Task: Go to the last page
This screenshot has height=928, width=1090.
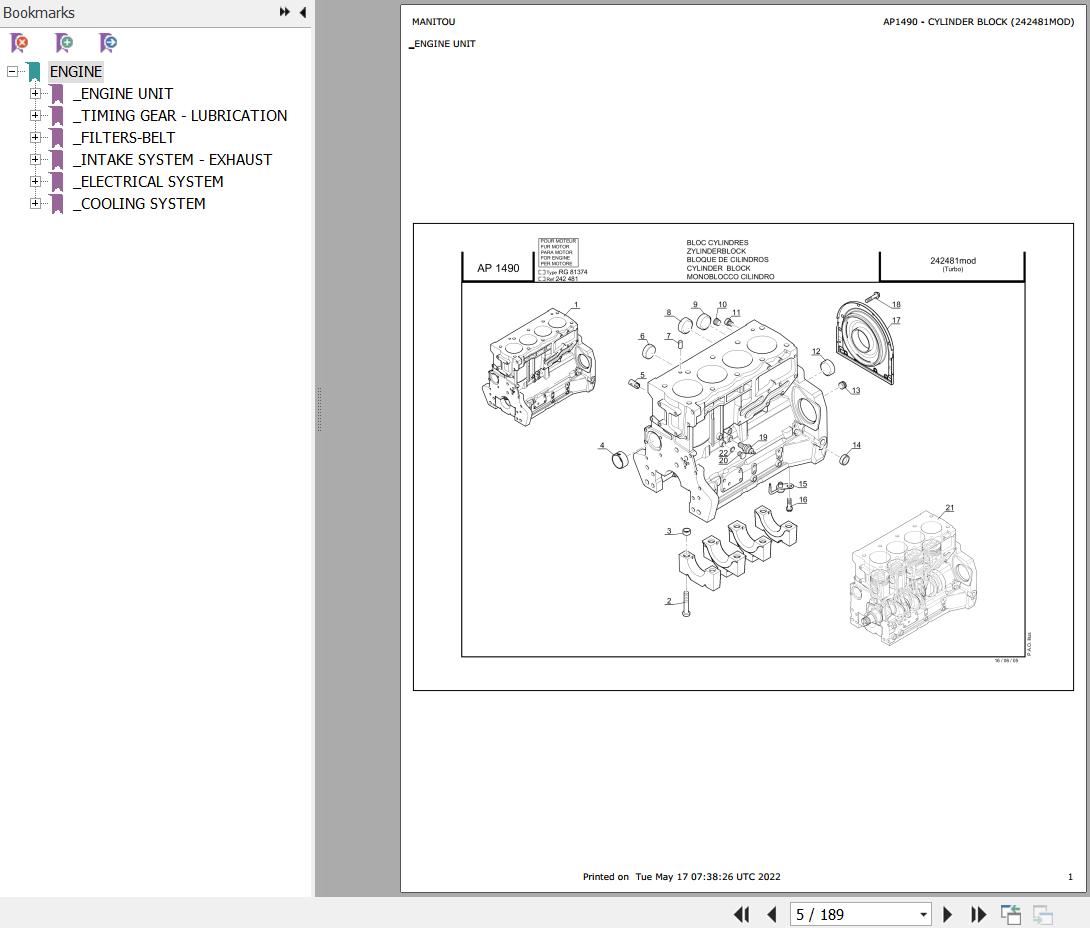Action: coord(978,915)
